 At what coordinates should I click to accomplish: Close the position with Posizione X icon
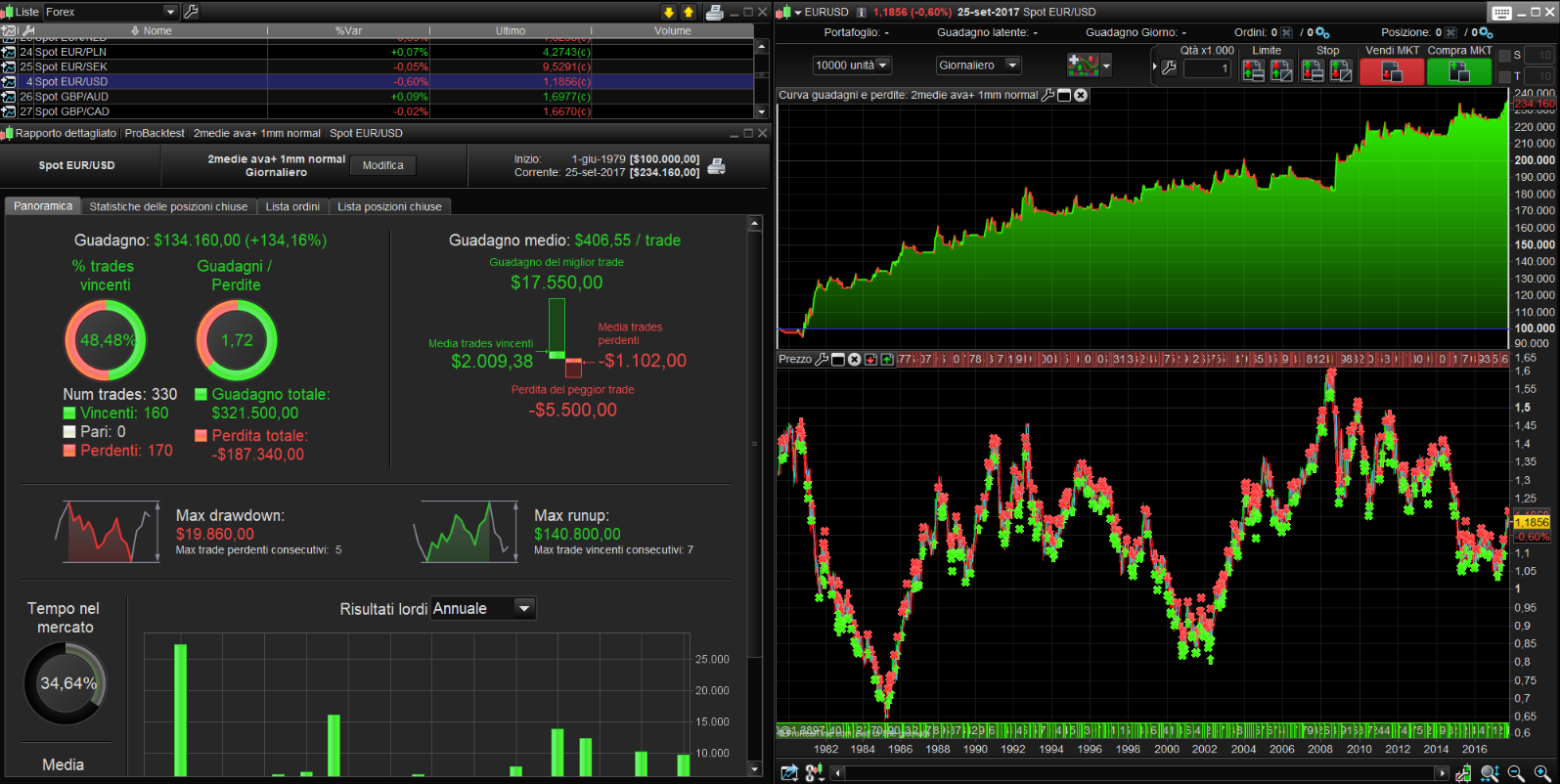1451,32
